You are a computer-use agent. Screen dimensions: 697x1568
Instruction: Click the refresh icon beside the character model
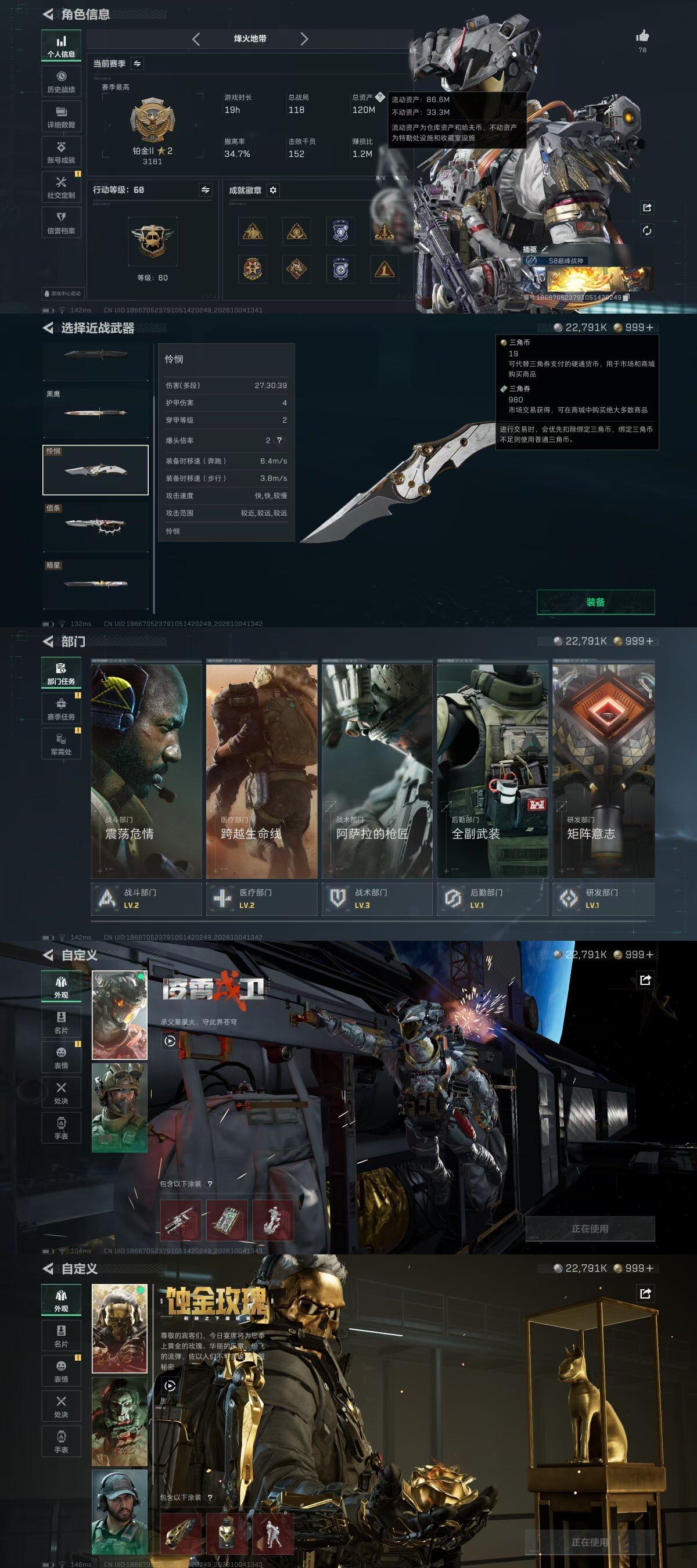pos(647,230)
